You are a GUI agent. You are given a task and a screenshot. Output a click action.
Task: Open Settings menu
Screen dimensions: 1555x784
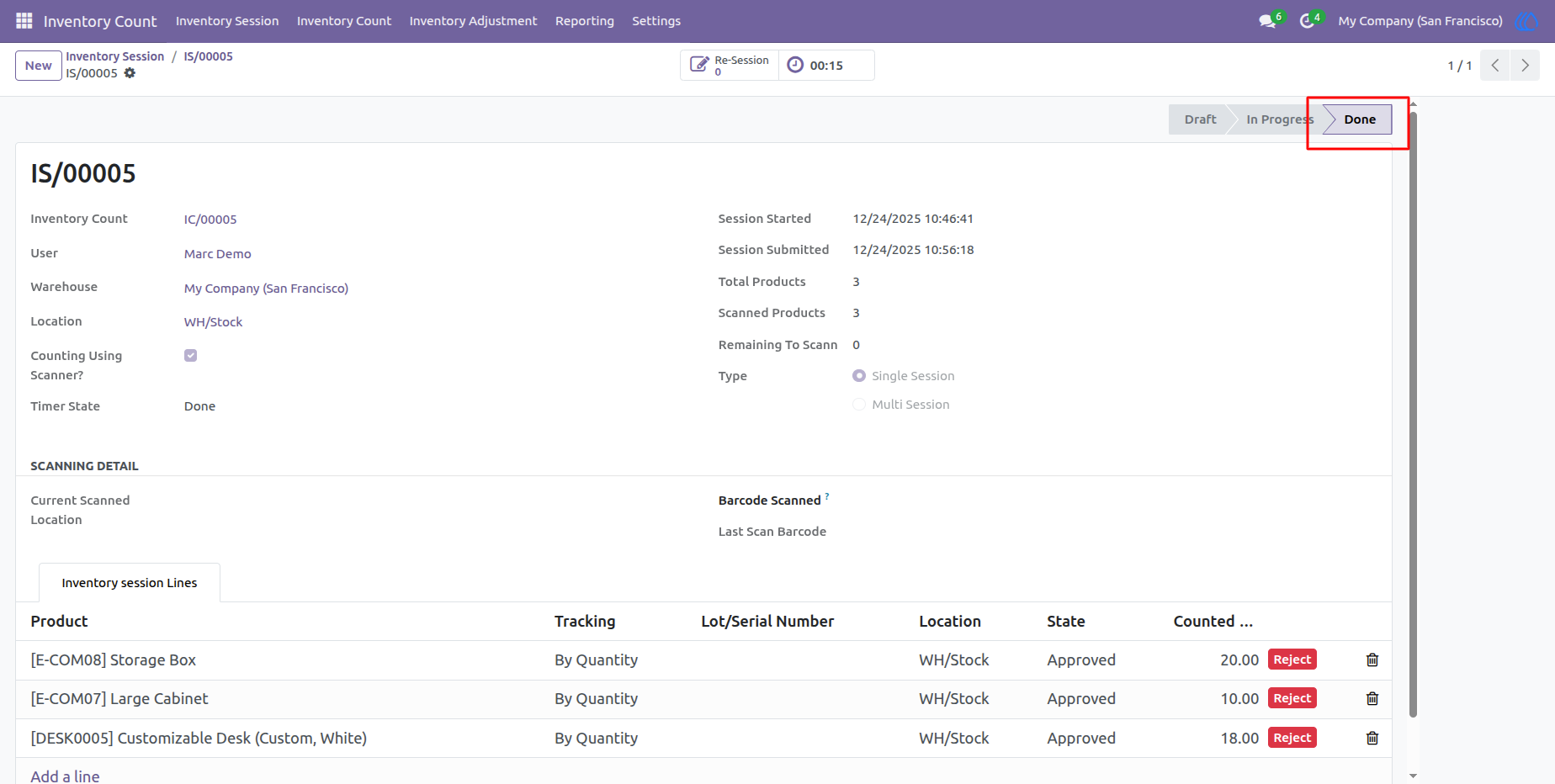point(656,21)
